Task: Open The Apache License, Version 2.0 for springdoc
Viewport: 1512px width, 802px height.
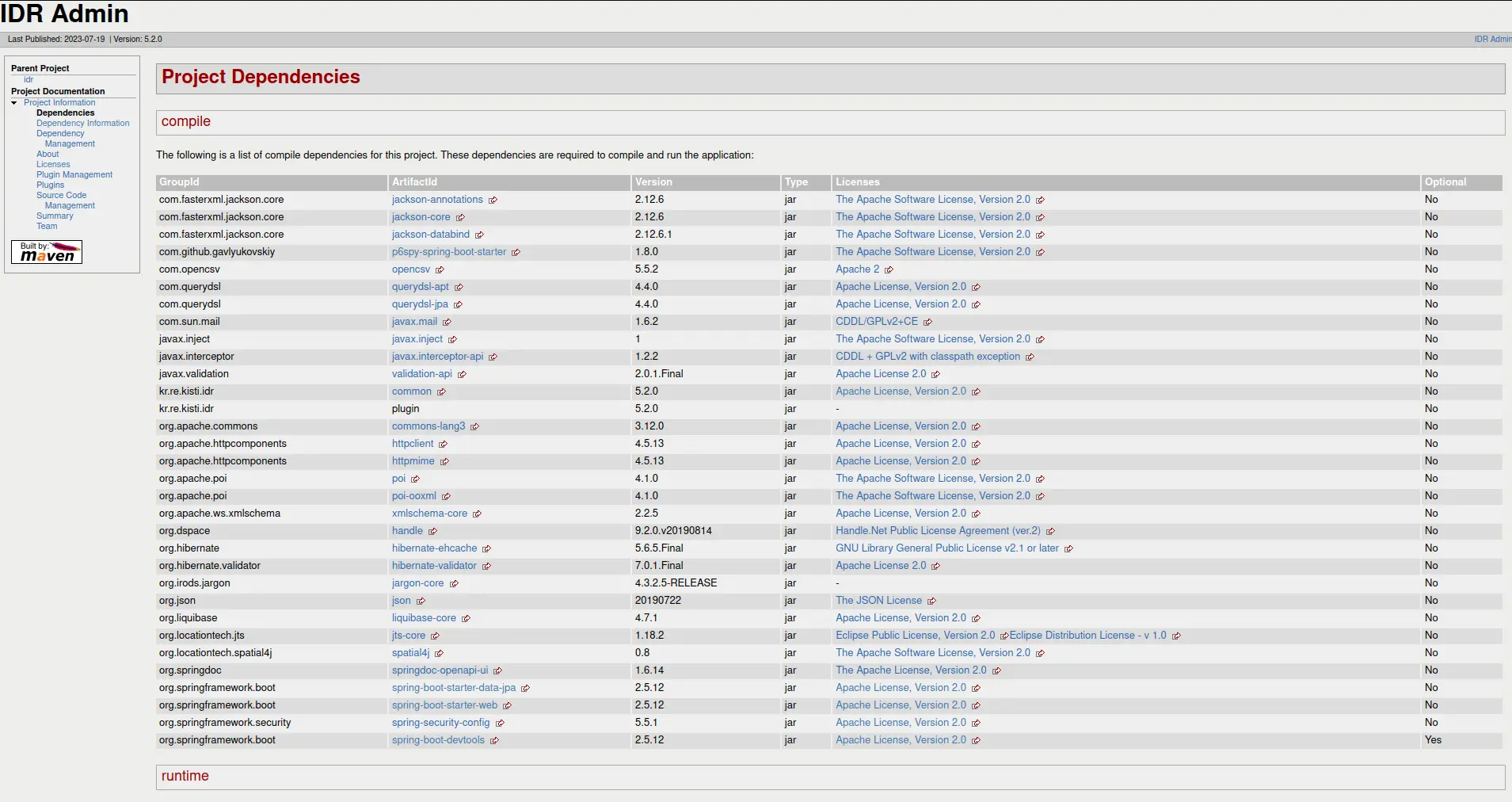Action: (x=911, y=670)
